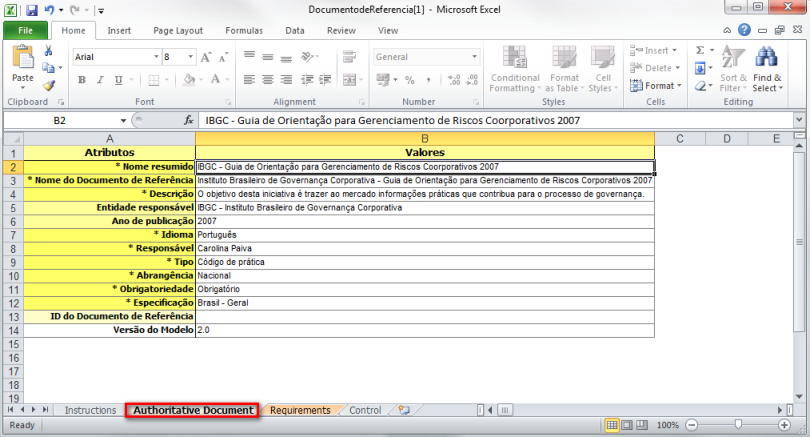Image resolution: width=810 pixels, height=437 pixels.
Task: Click AutoSum sigma icon
Action: [700, 50]
